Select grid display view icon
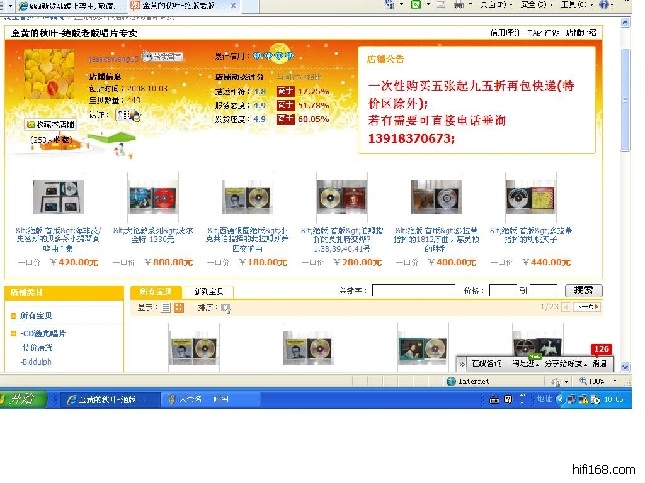Viewport: 645px width, 483px height. click(180, 307)
